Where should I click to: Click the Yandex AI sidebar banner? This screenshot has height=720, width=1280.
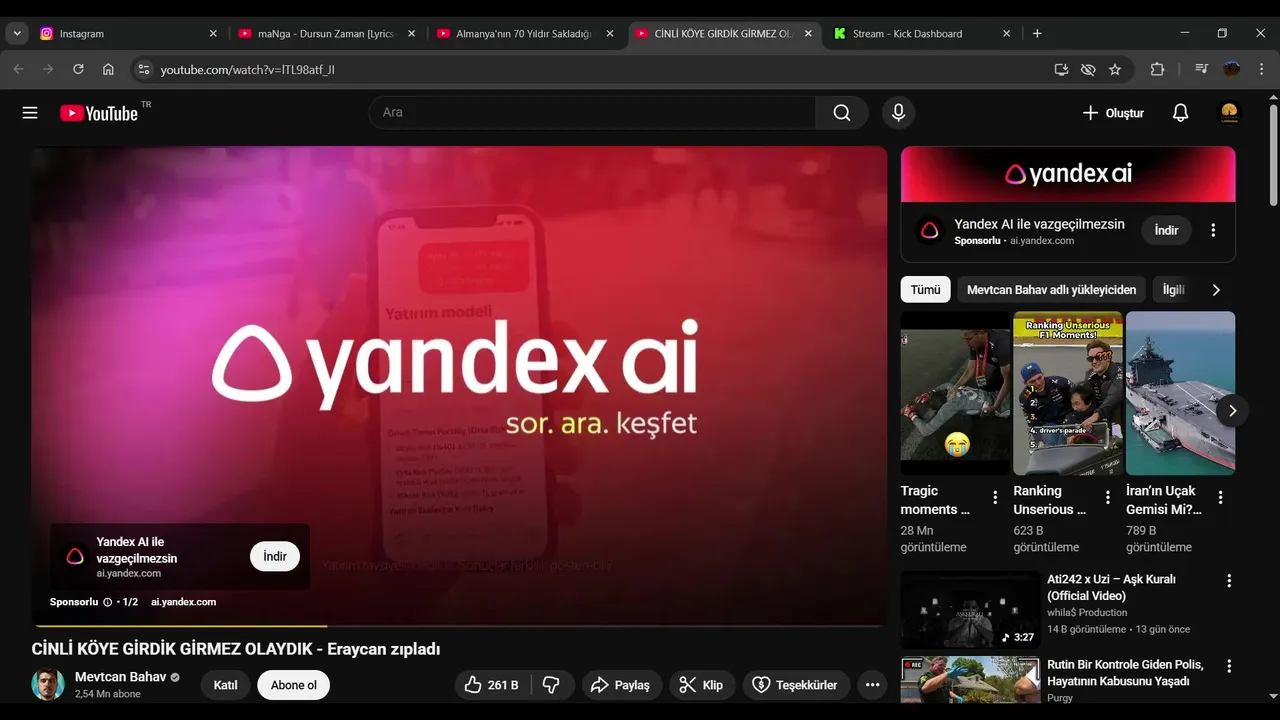tap(1068, 174)
